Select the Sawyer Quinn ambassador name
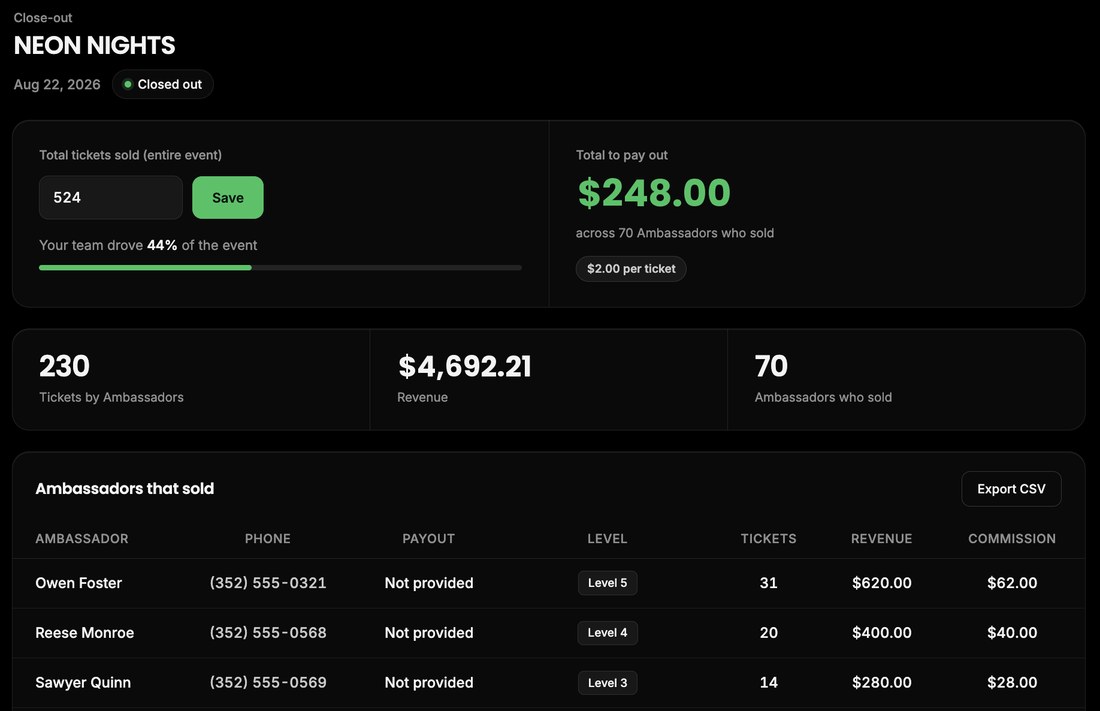Viewport: 1100px width, 711px height. pyautogui.click(x=83, y=682)
